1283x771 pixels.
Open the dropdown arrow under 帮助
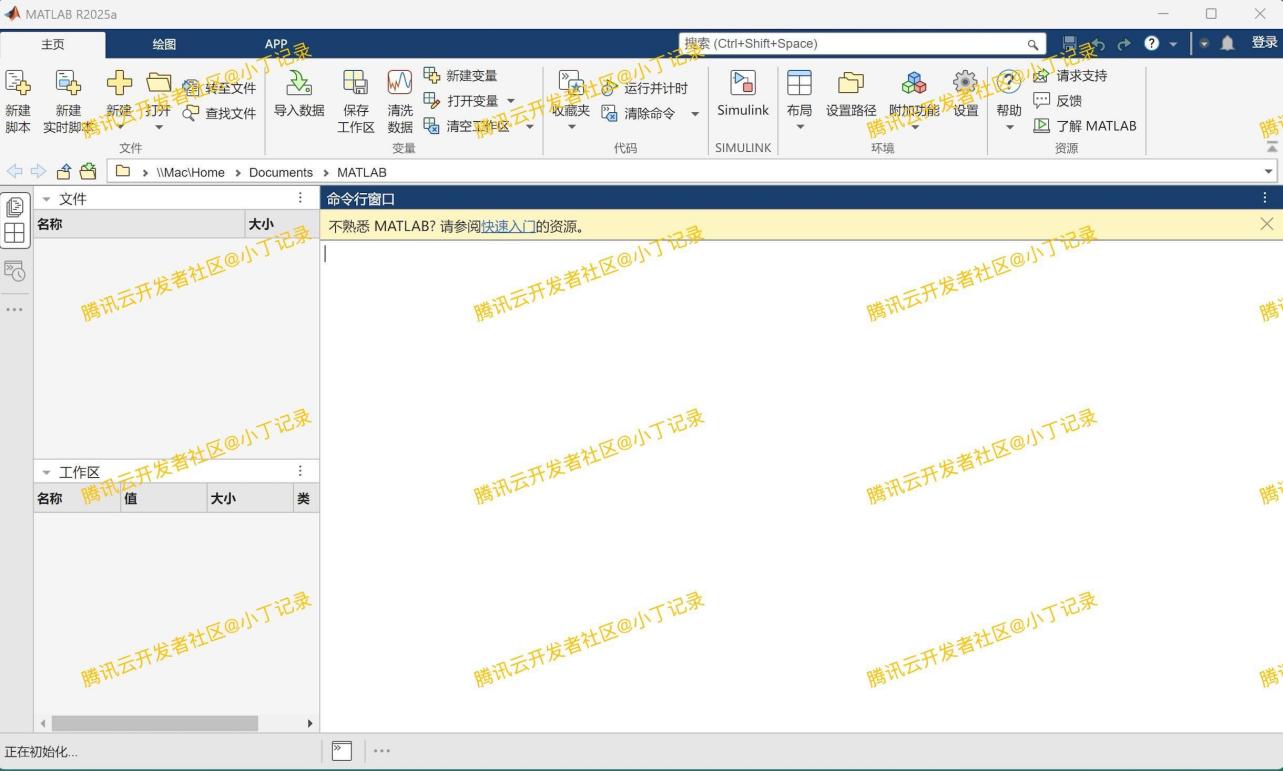click(x=1009, y=127)
